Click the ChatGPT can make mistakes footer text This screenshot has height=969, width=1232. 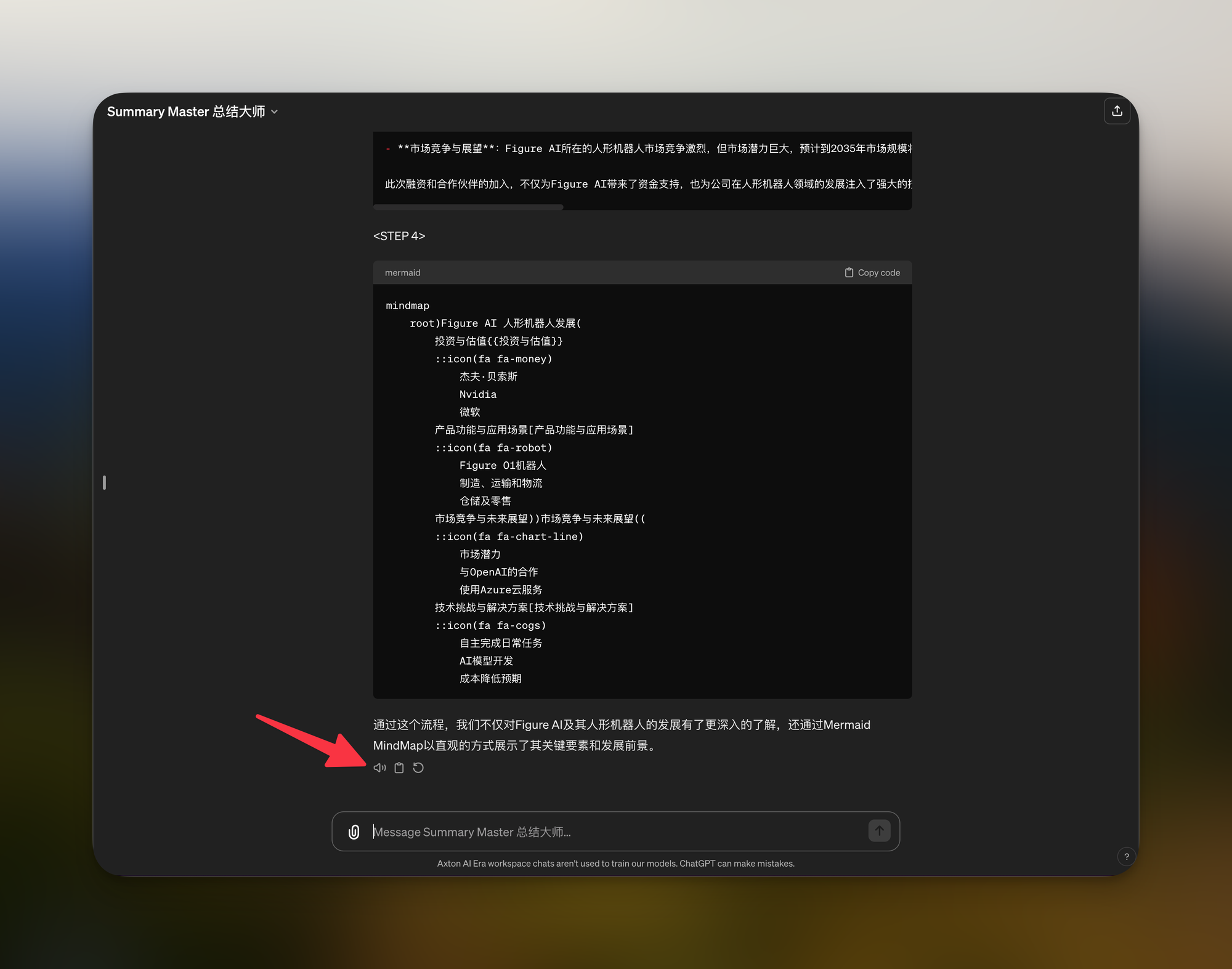(x=737, y=864)
